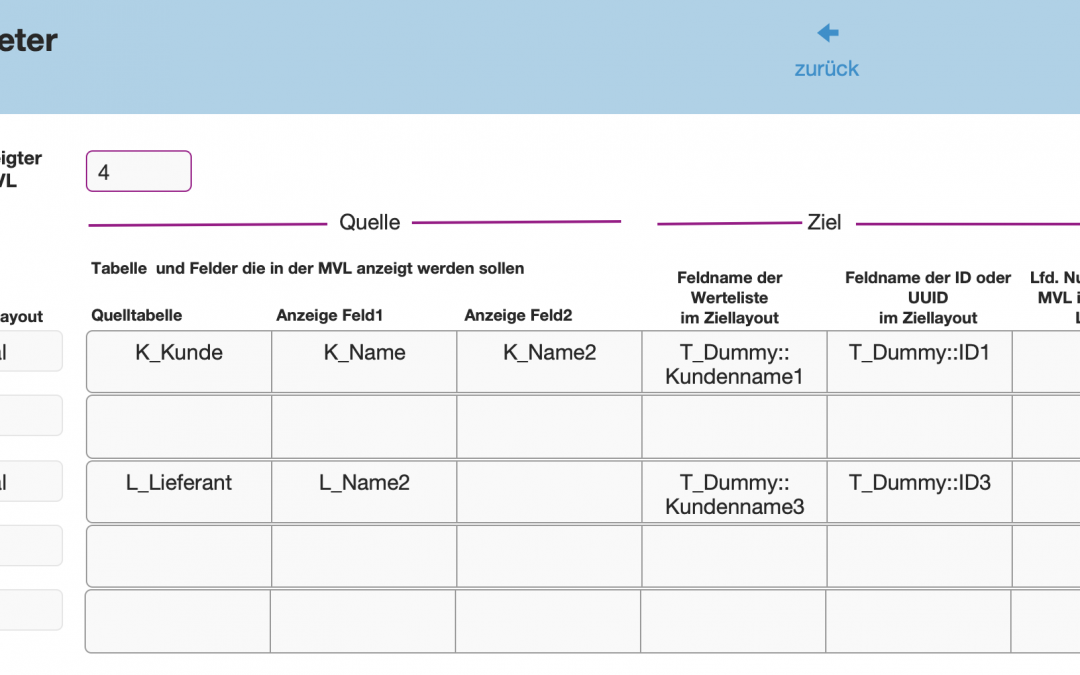
Task: Select the T_Dummy::Kundenname3 target cell
Action: 734,494
